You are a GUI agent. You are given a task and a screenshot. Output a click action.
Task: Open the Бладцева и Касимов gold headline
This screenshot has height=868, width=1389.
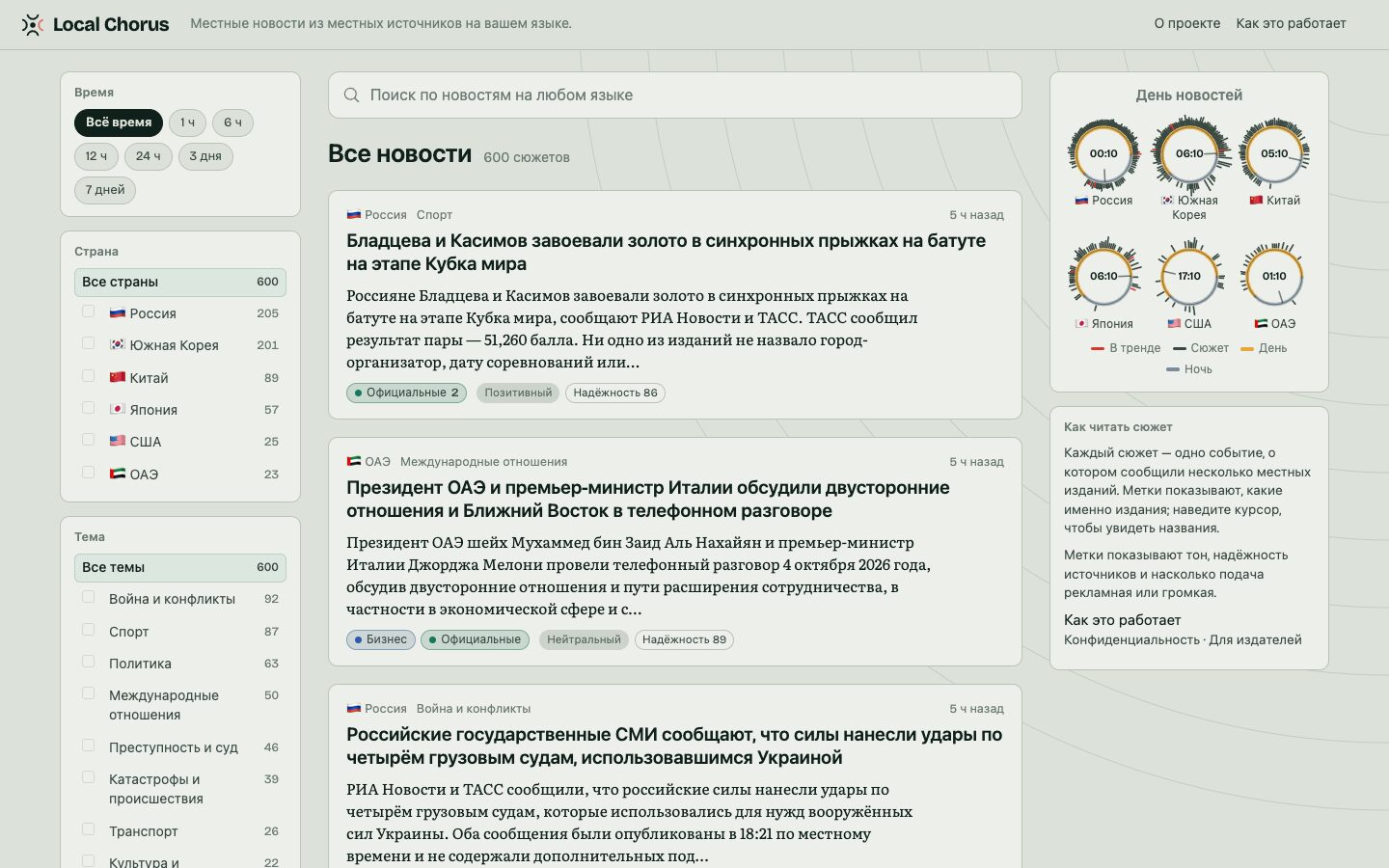pos(666,253)
